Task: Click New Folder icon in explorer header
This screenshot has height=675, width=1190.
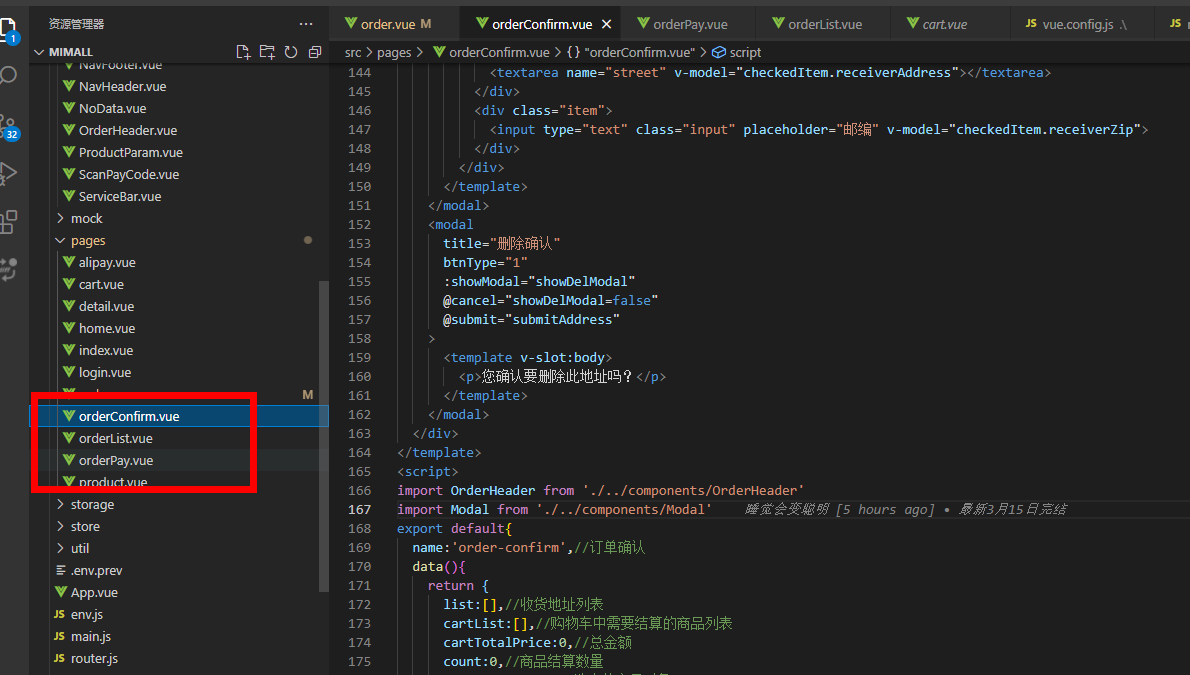Action: [x=267, y=52]
